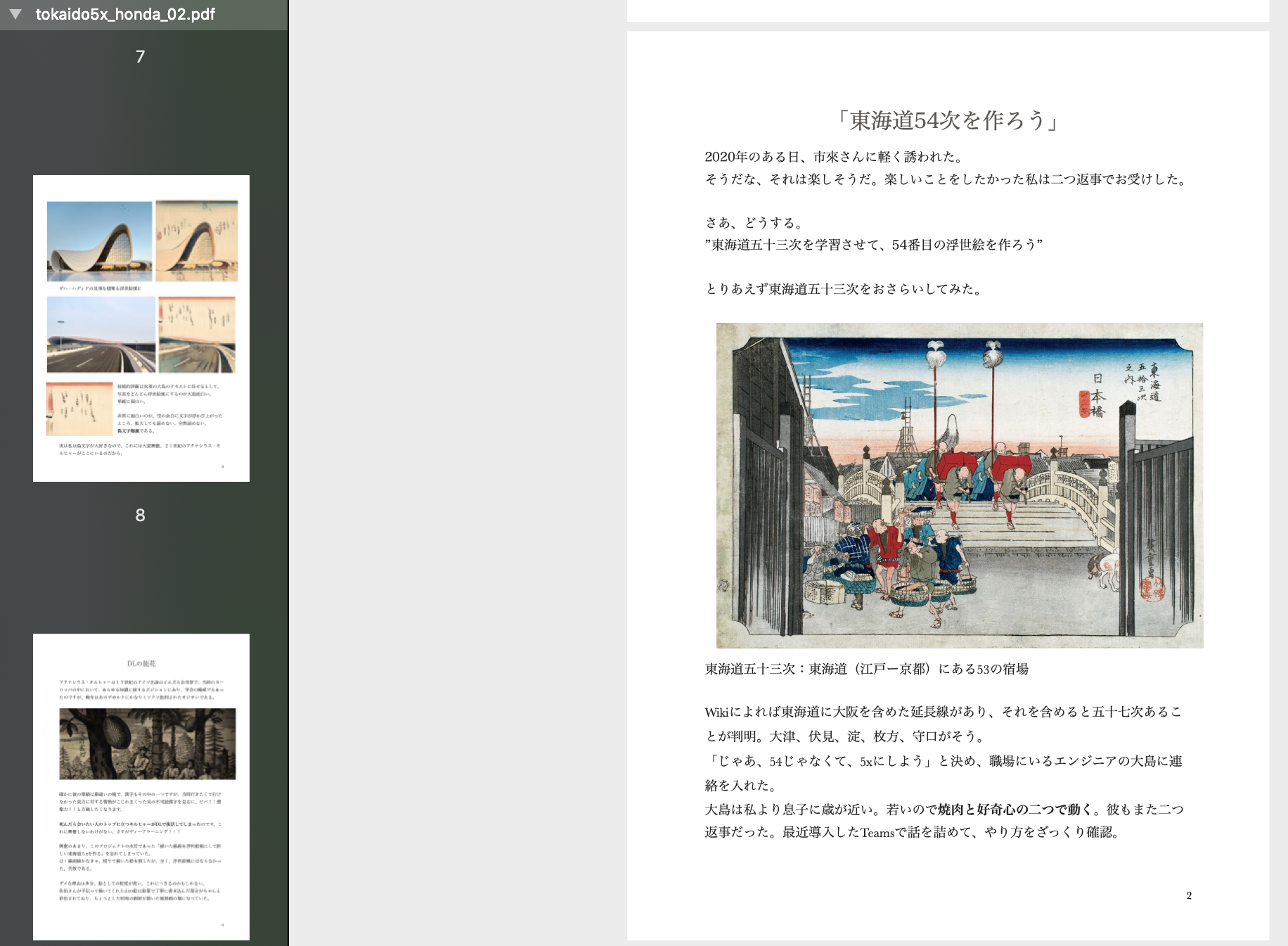Click the caption 東海道五十三次：東海道（江戸ー京都）
Image resolution: width=1288 pixels, height=946 pixels.
(x=867, y=669)
